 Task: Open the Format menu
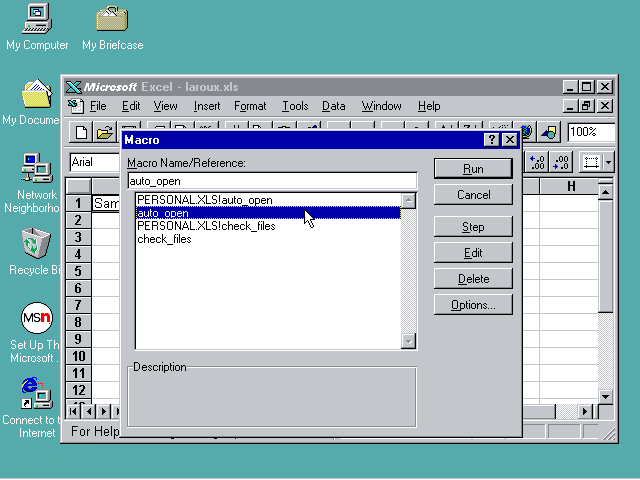click(250, 106)
